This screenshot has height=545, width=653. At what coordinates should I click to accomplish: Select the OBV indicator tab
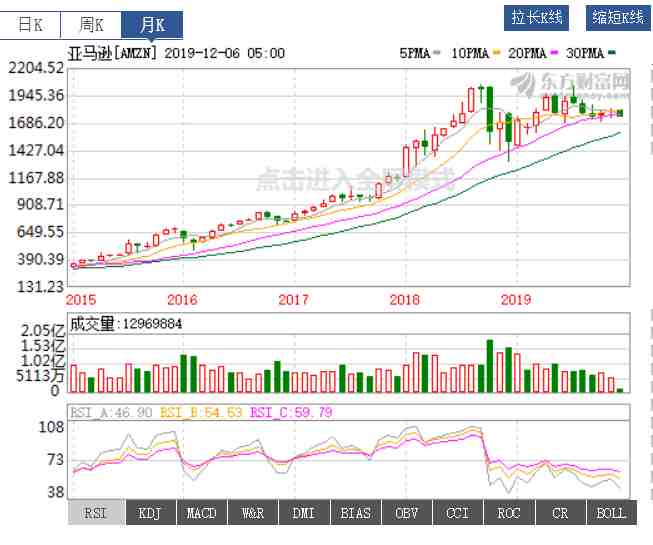(406, 513)
